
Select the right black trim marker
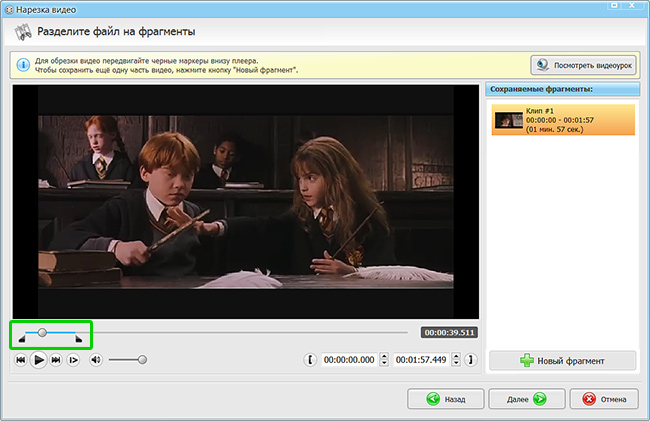click(78, 339)
